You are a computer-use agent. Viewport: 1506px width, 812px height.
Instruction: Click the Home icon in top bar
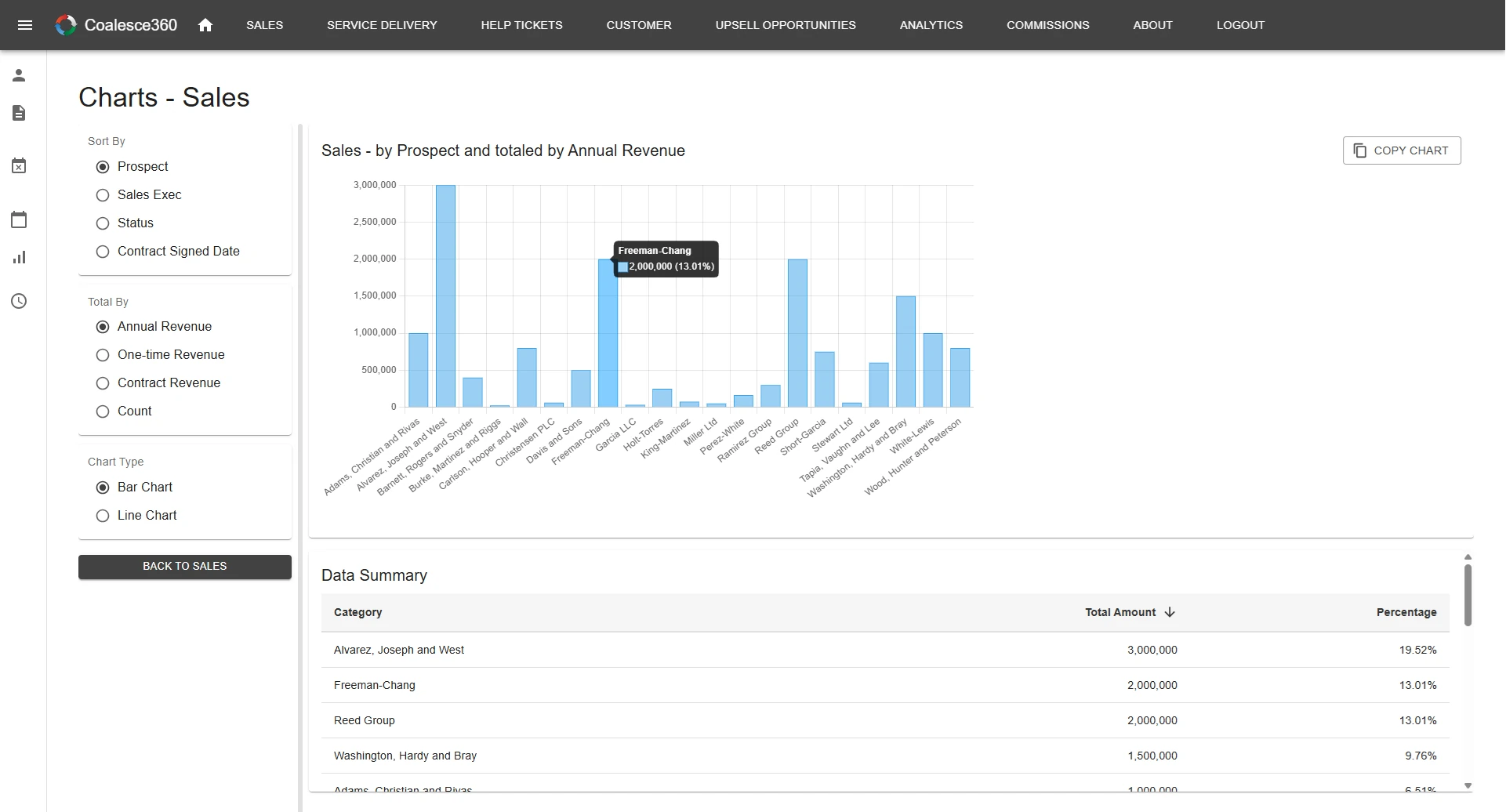point(205,25)
